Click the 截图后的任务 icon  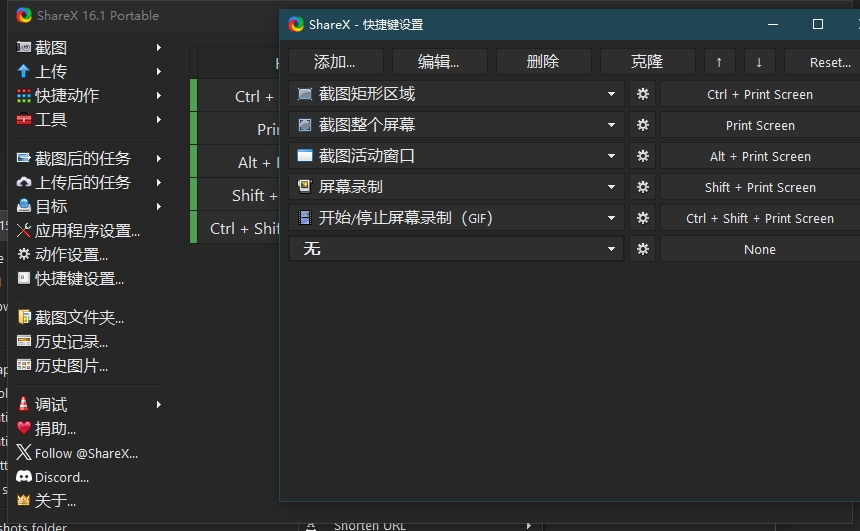tap(24, 158)
